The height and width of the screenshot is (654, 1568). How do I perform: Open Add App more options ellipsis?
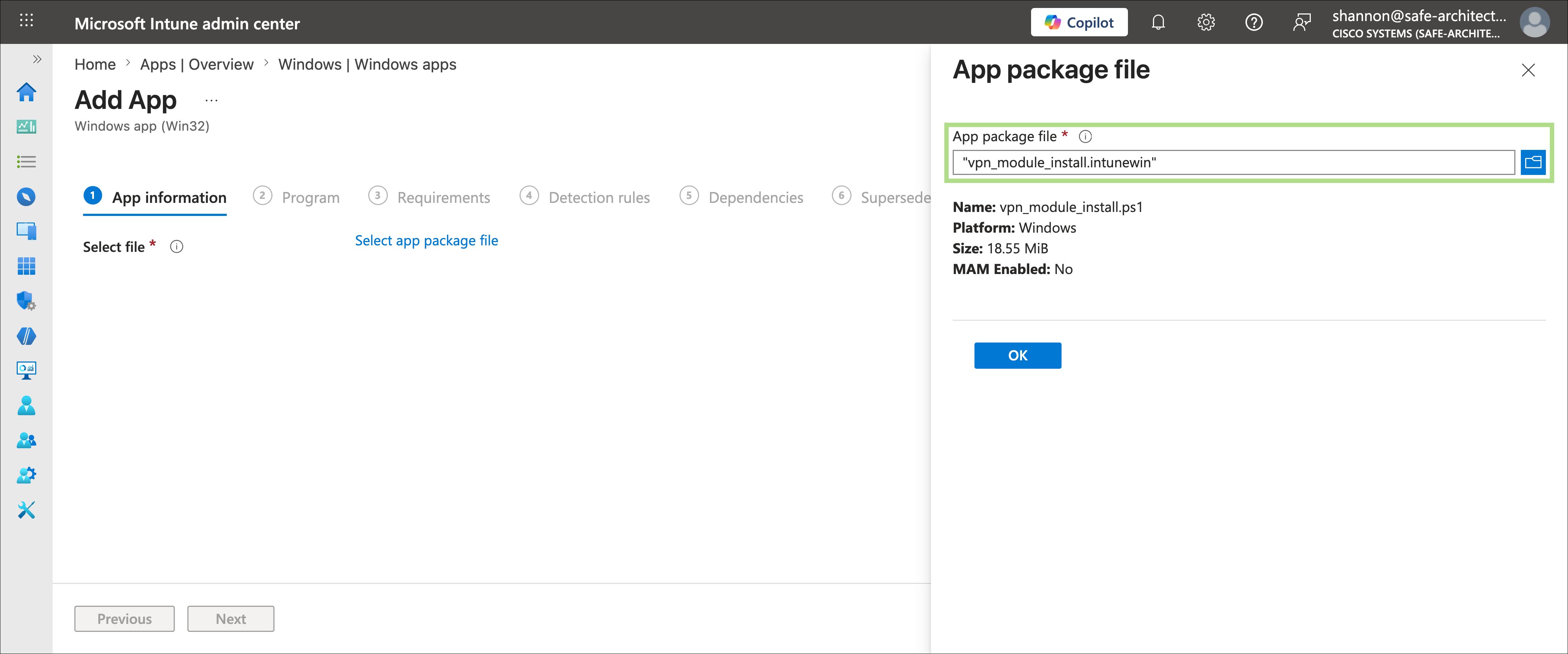(x=211, y=101)
